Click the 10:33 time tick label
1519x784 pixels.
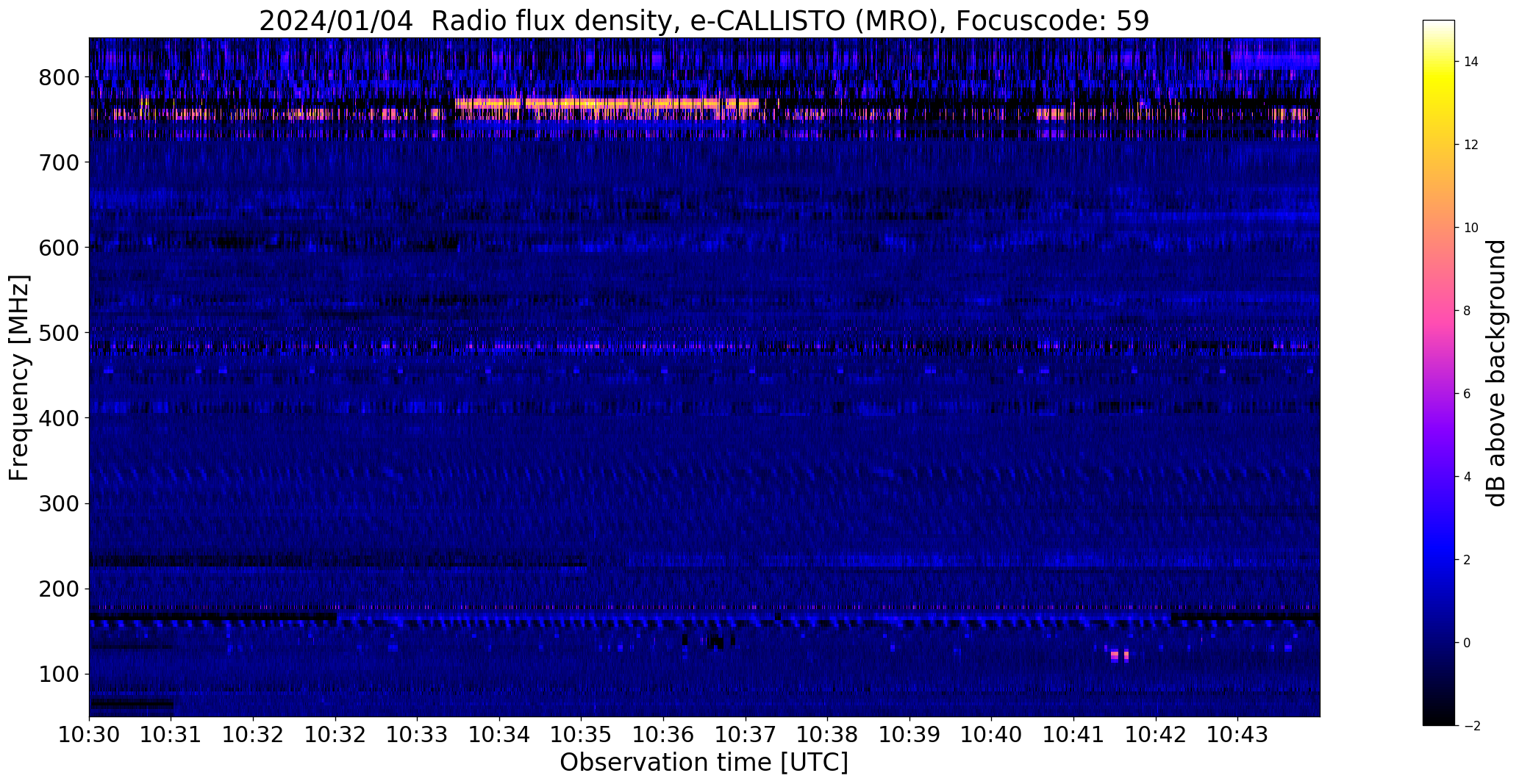pos(418,734)
